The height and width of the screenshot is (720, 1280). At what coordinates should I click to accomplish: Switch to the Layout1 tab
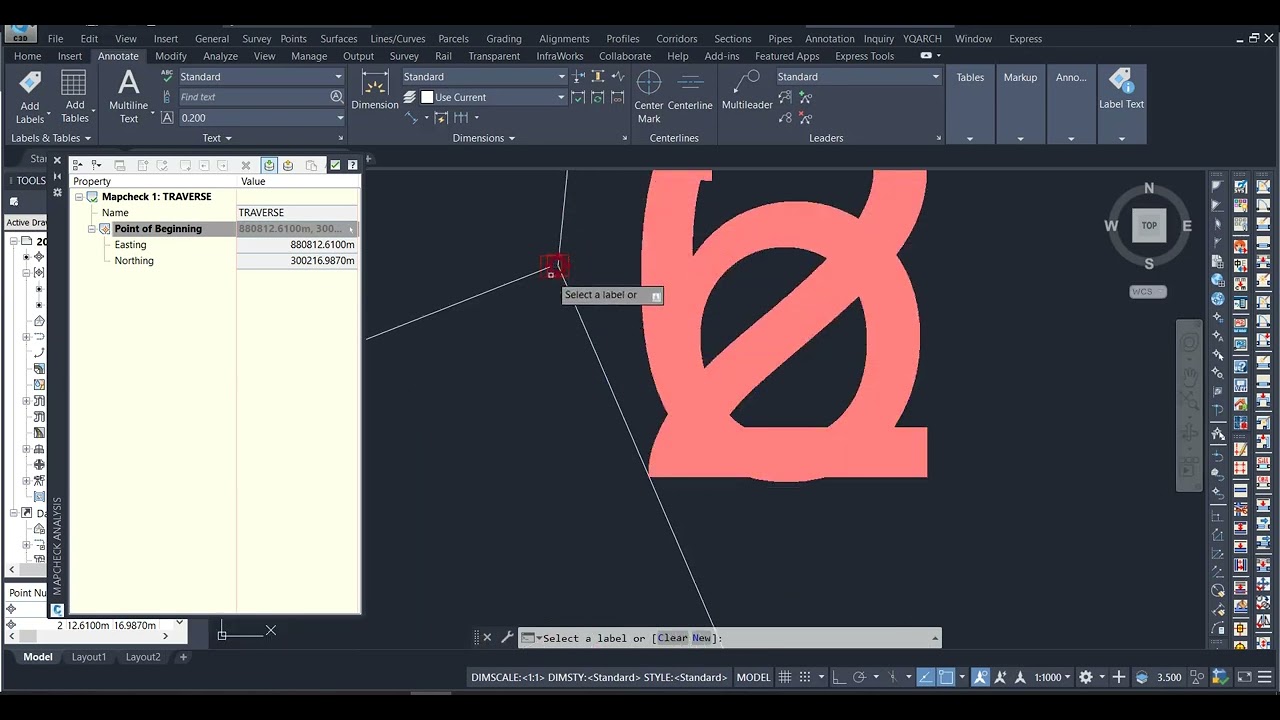click(89, 657)
